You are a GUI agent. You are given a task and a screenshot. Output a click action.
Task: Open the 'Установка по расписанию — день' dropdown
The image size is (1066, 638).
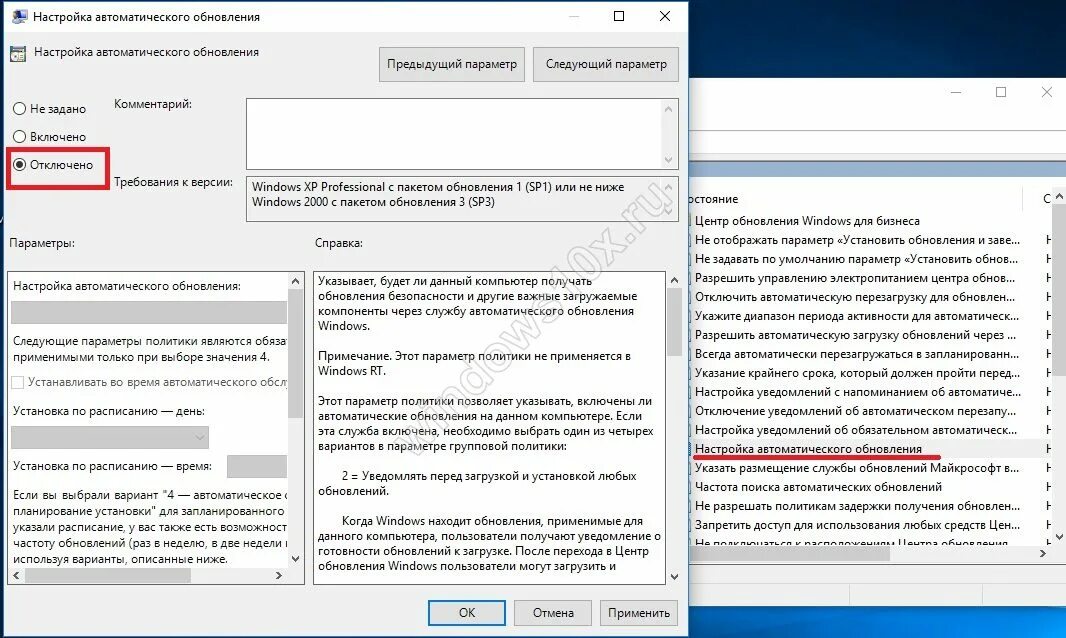(x=110, y=437)
